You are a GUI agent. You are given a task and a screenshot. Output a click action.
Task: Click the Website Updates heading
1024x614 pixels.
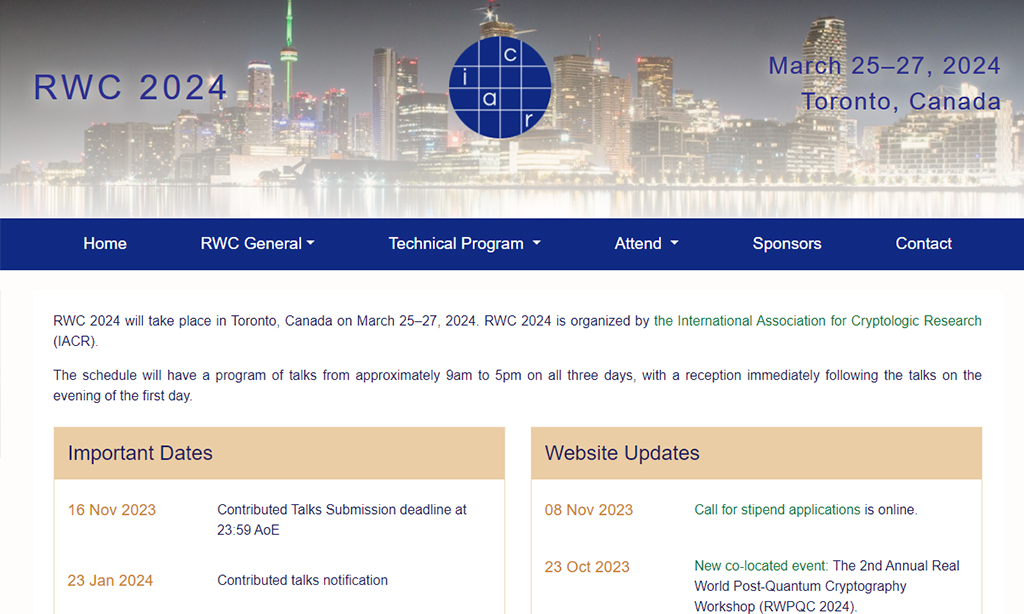[622, 453]
